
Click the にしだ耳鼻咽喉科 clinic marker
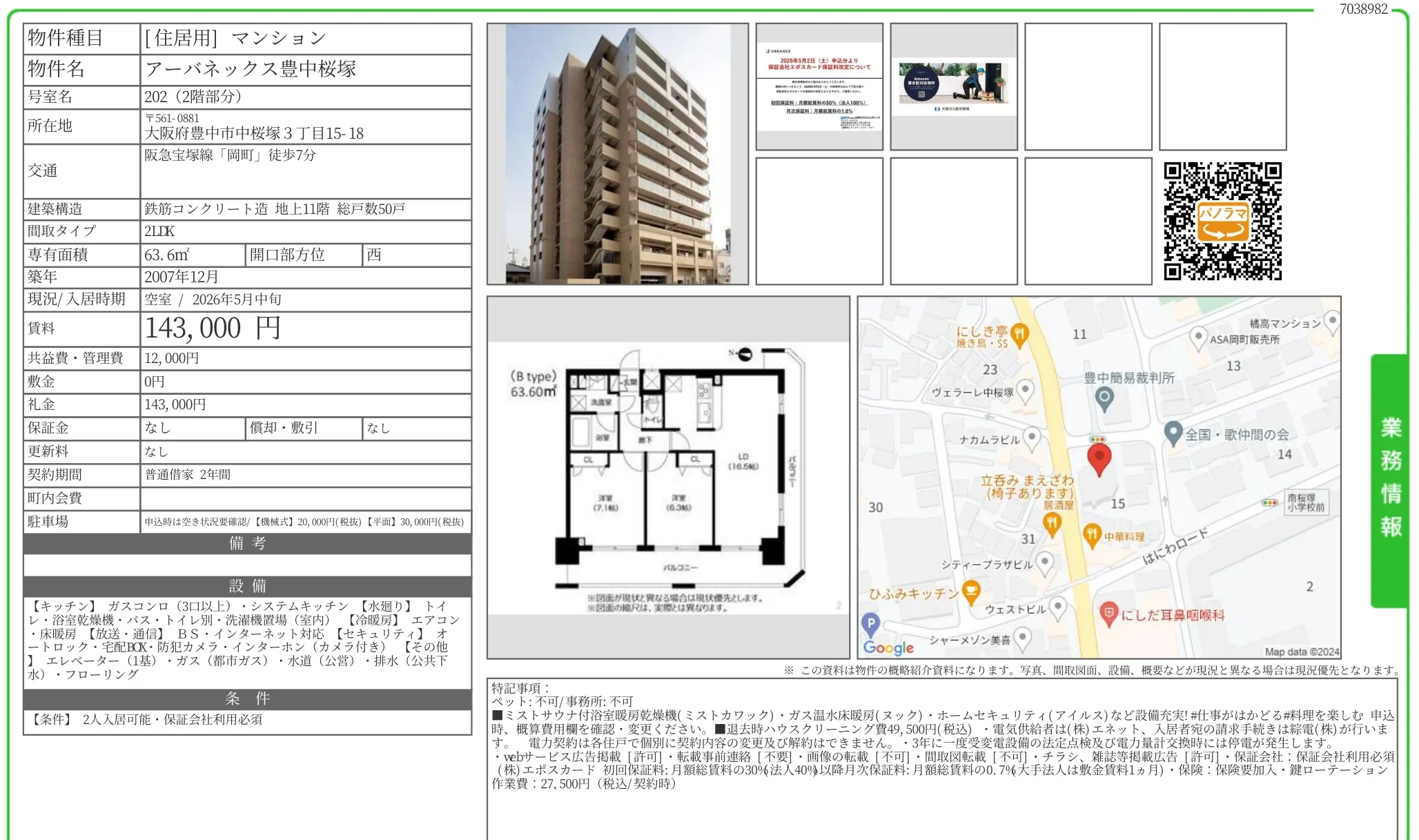[x=1108, y=613]
